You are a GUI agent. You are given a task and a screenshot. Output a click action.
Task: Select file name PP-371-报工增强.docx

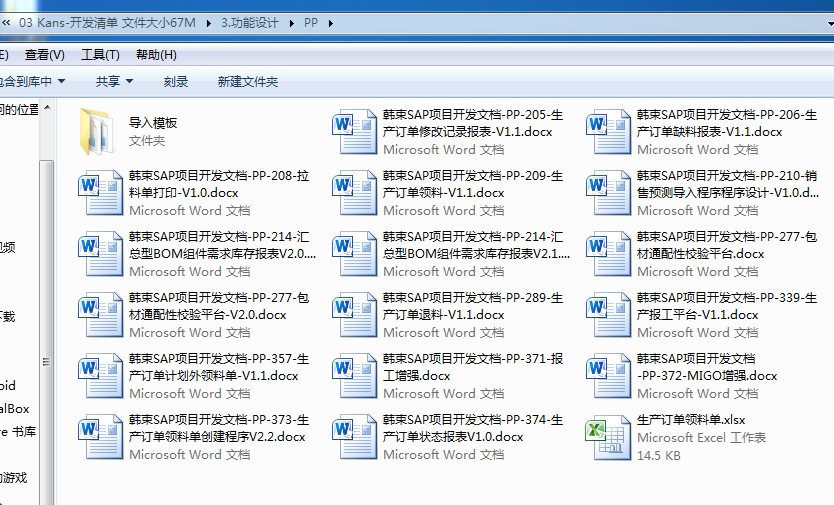(473, 367)
